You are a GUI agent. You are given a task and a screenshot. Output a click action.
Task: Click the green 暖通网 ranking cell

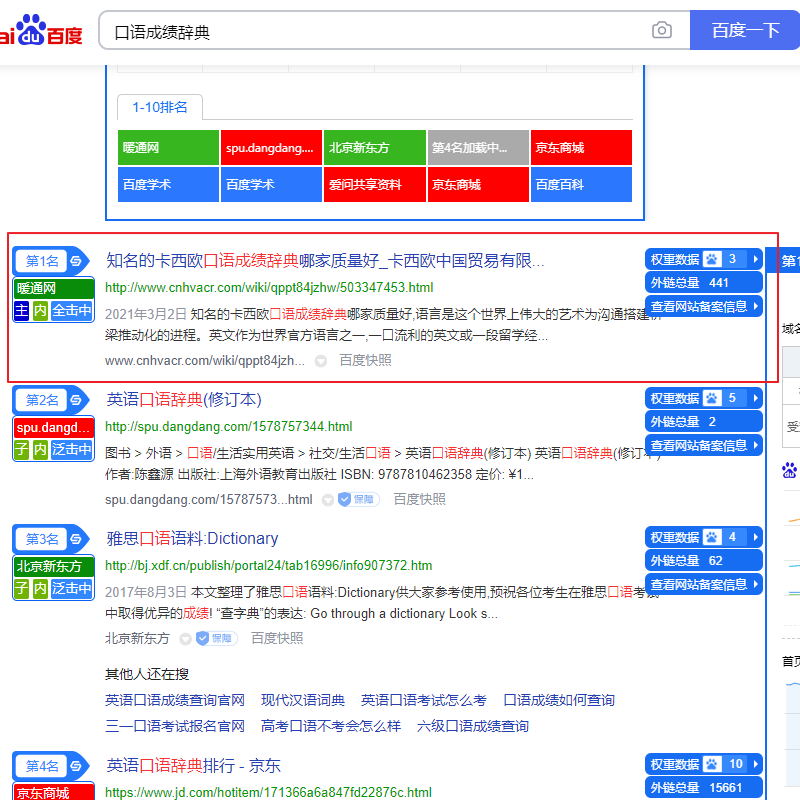click(x=168, y=147)
